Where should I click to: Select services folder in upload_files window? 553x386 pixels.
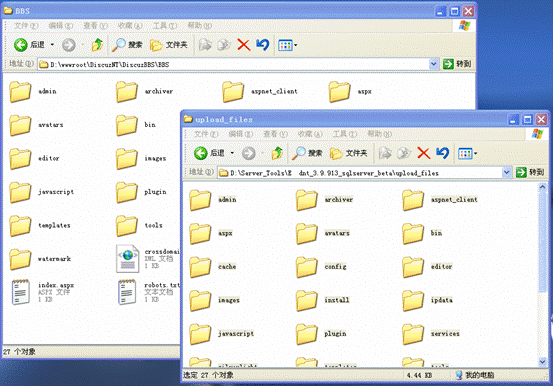coord(431,334)
